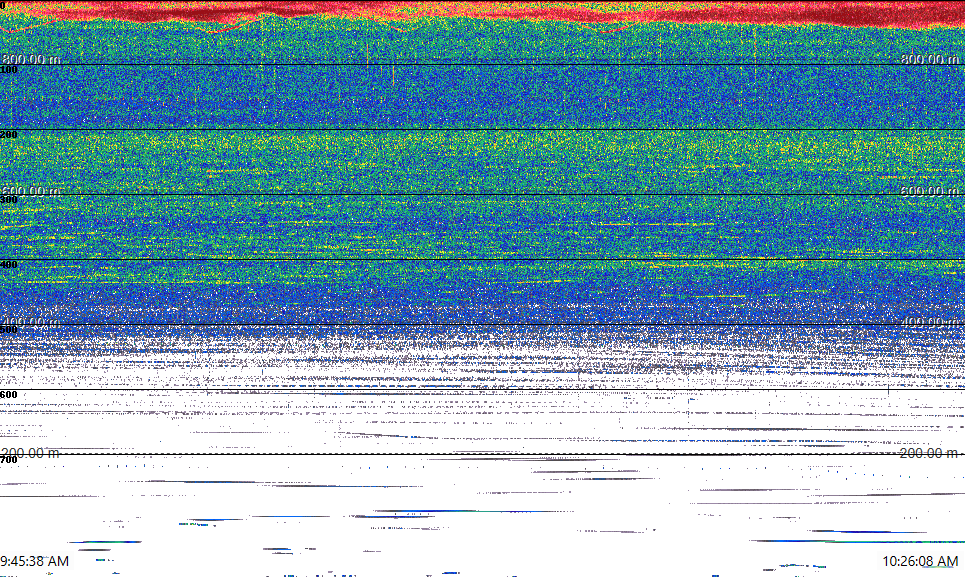Pick the bold 600 grid line label
This screenshot has width=965, height=578.
(x=9, y=395)
